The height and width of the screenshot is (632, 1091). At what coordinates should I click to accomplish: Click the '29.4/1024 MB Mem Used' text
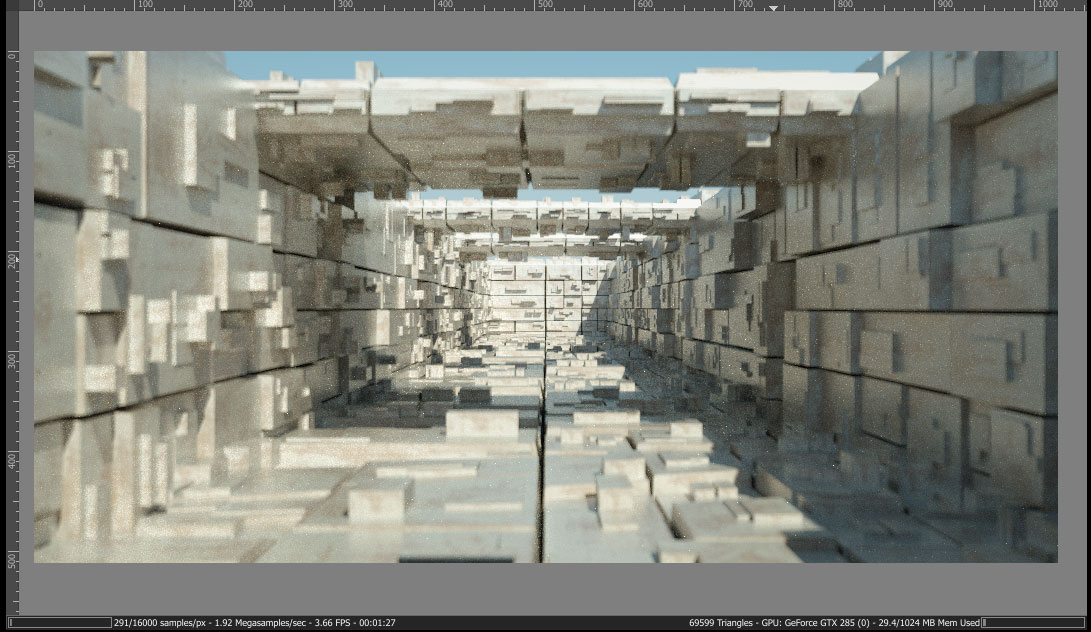[x=929, y=623]
